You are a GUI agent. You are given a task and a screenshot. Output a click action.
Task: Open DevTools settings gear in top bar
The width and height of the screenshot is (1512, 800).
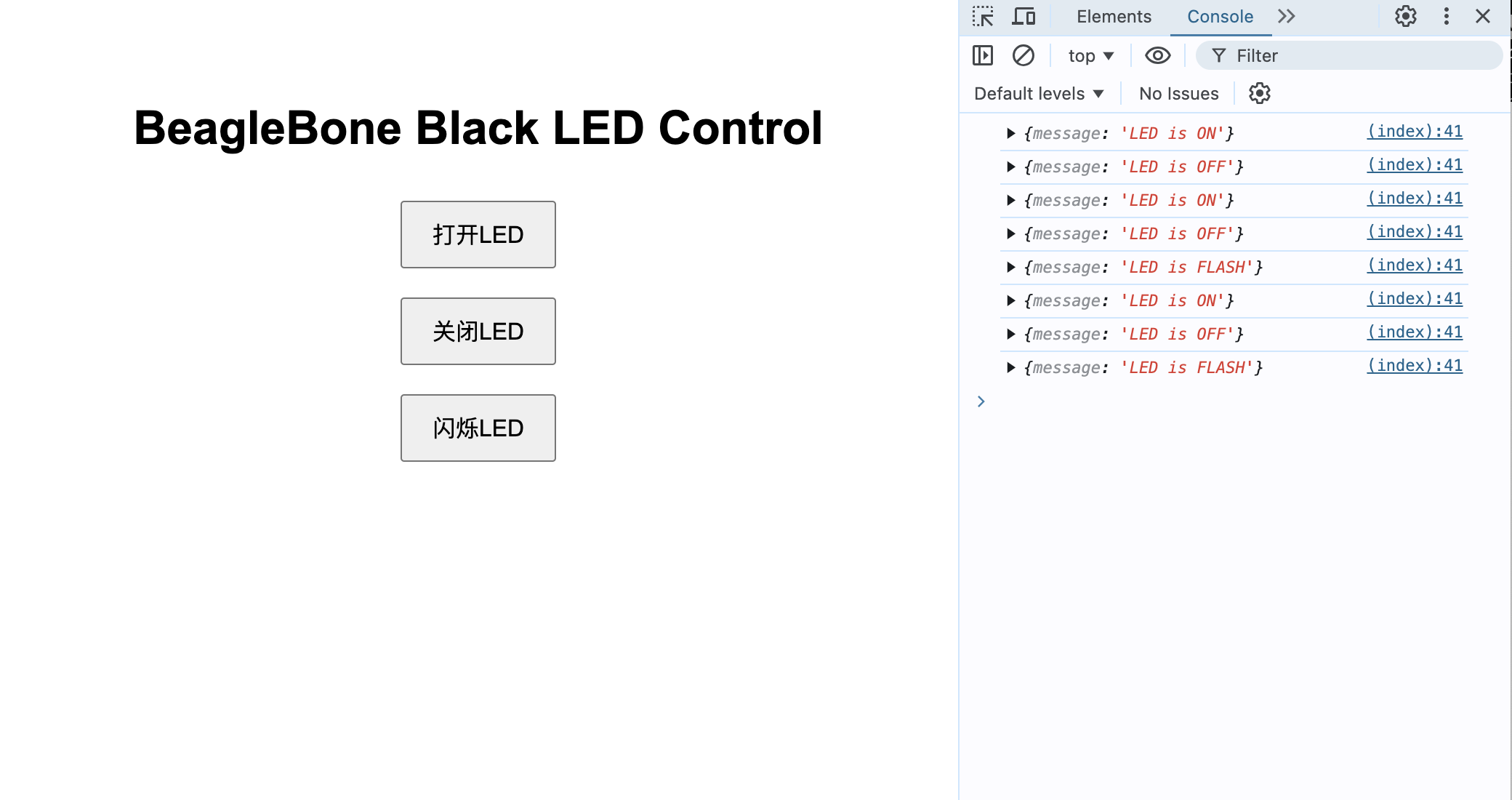(x=1406, y=16)
